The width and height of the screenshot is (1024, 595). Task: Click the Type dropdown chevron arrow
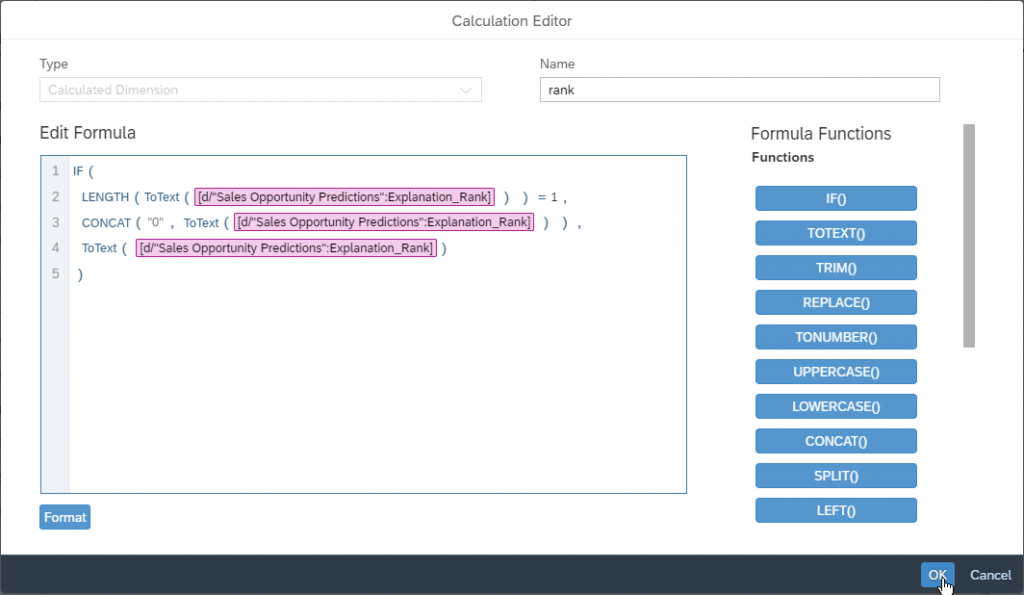(466, 90)
